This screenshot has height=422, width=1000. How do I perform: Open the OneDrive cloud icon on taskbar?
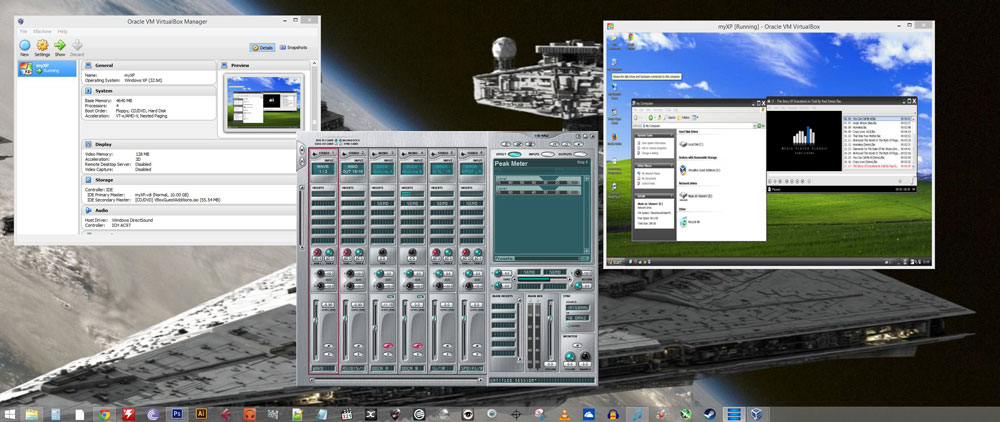[589, 414]
